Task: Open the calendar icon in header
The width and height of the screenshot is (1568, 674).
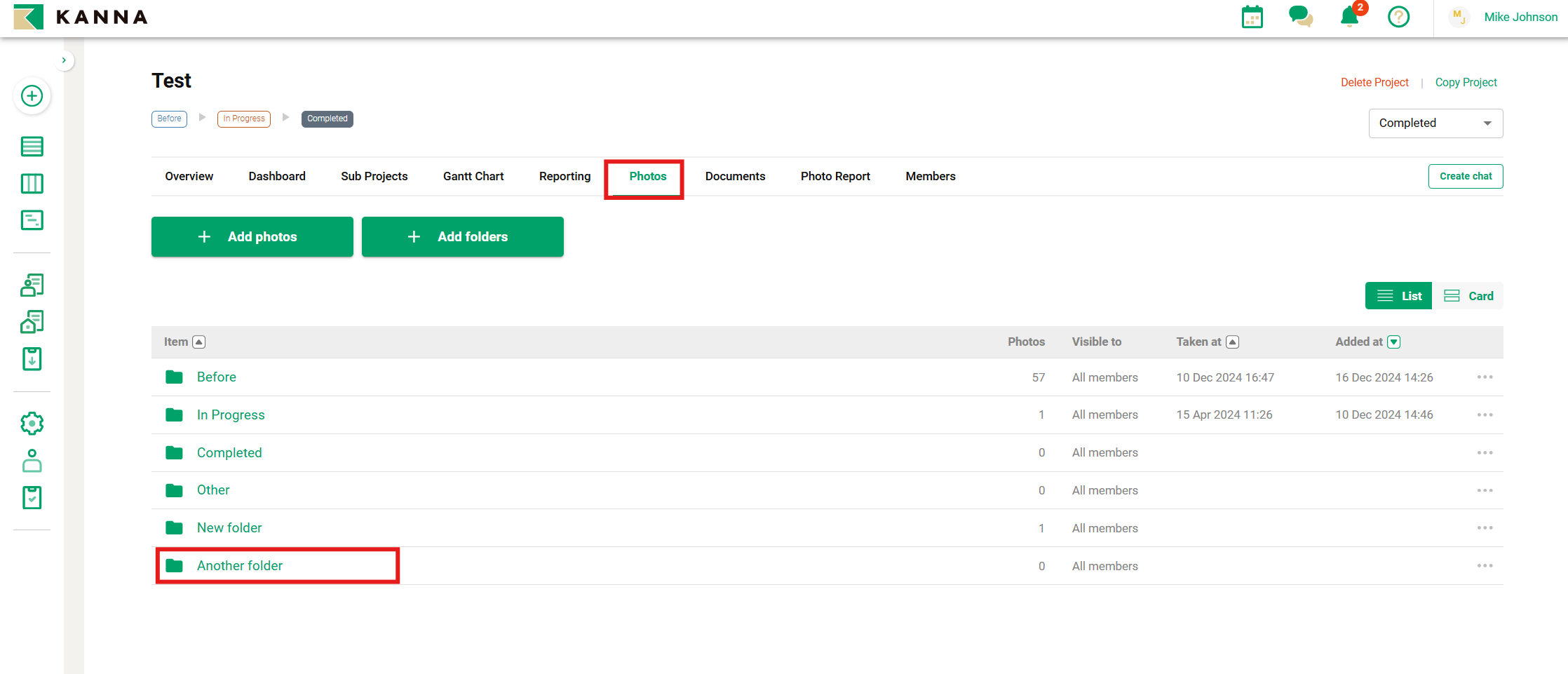Action: pyautogui.click(x=1252, y=17)
